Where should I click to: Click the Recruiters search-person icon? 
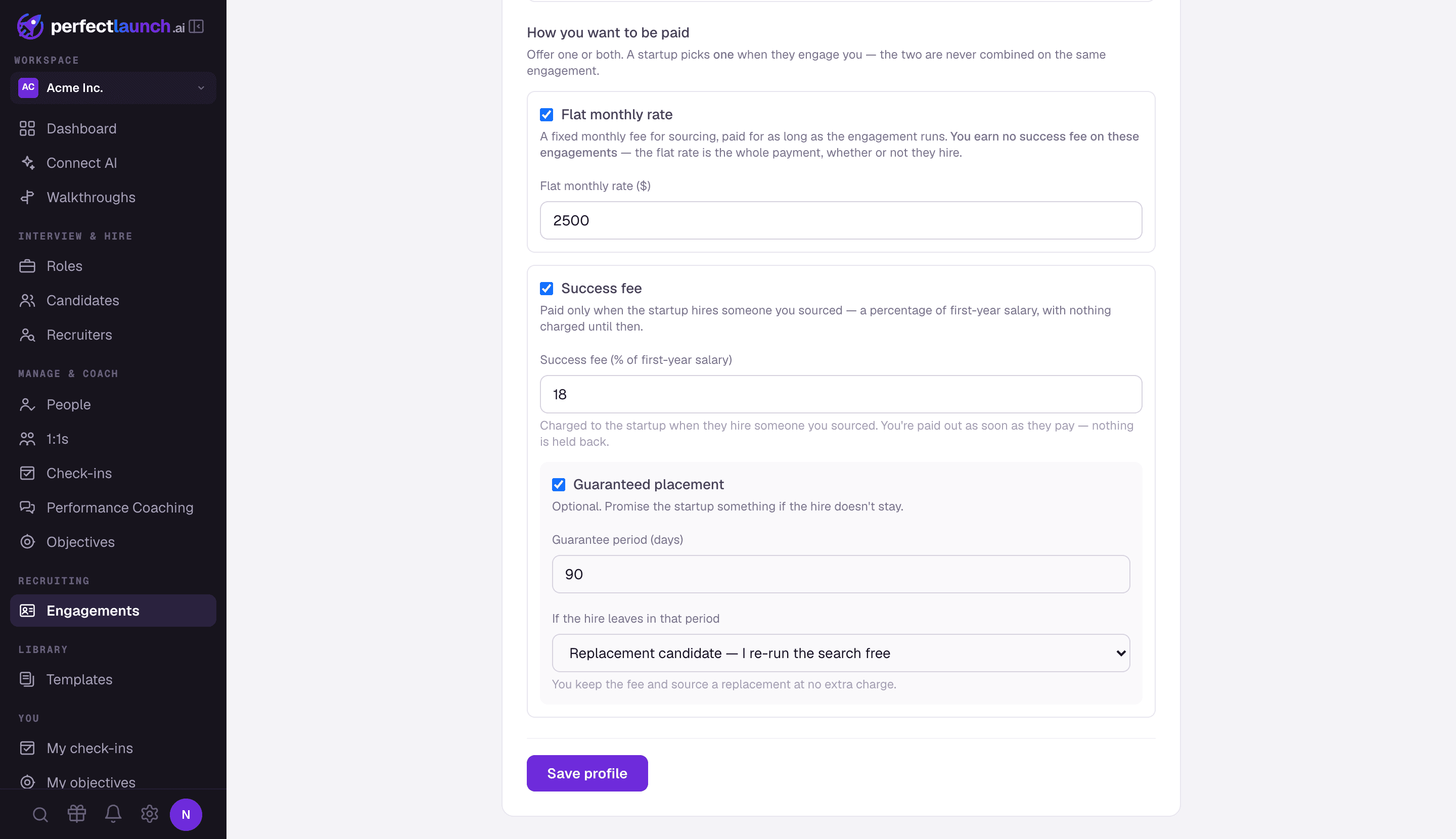[x=27, y=335]
